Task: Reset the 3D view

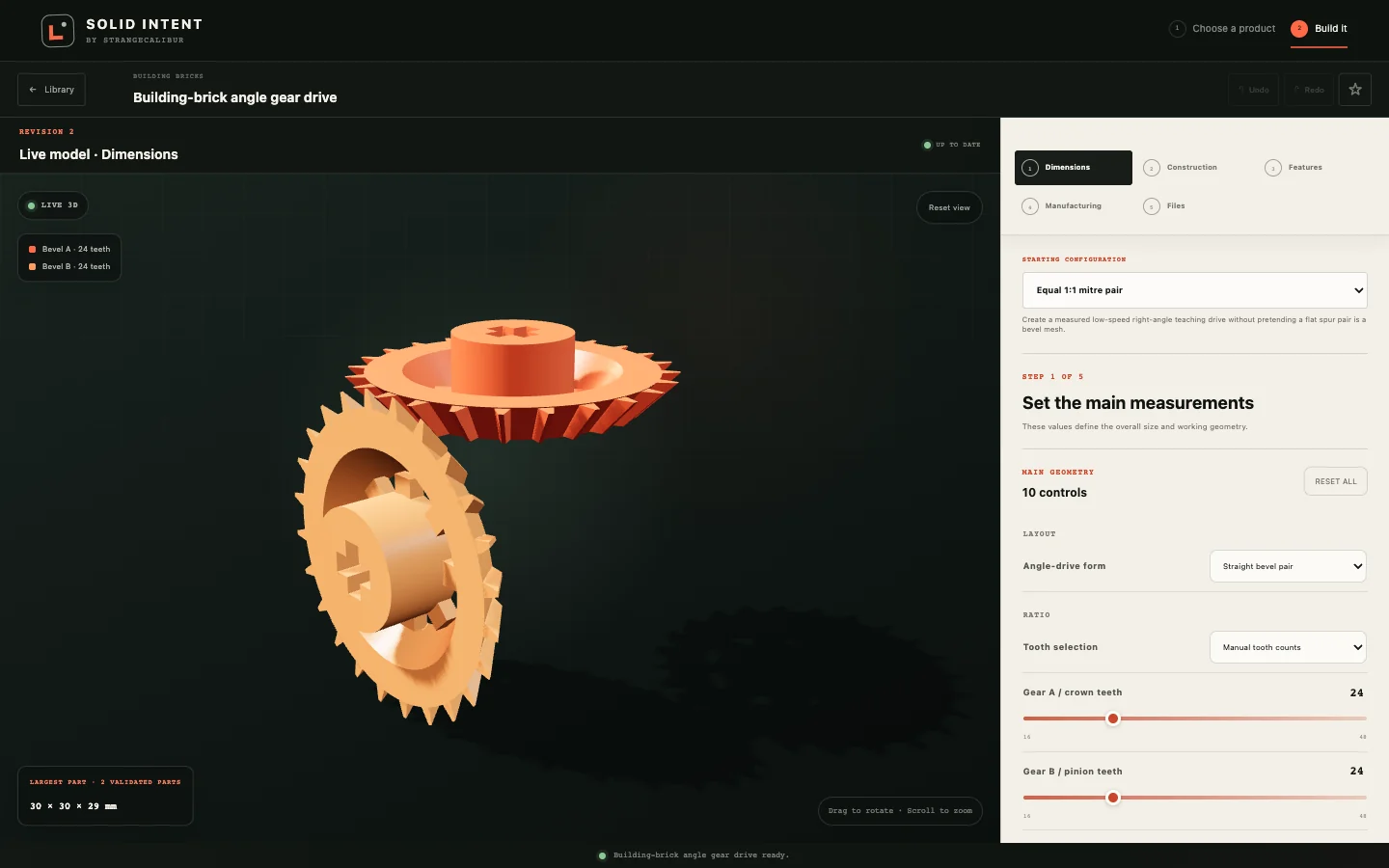Action: pos(949,207)
